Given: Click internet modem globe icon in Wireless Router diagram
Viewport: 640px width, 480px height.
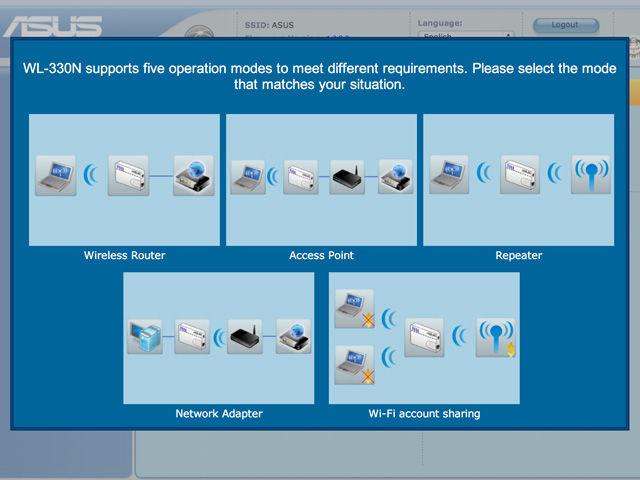Looking at the screenshot, I should click(x=194, y=176).
